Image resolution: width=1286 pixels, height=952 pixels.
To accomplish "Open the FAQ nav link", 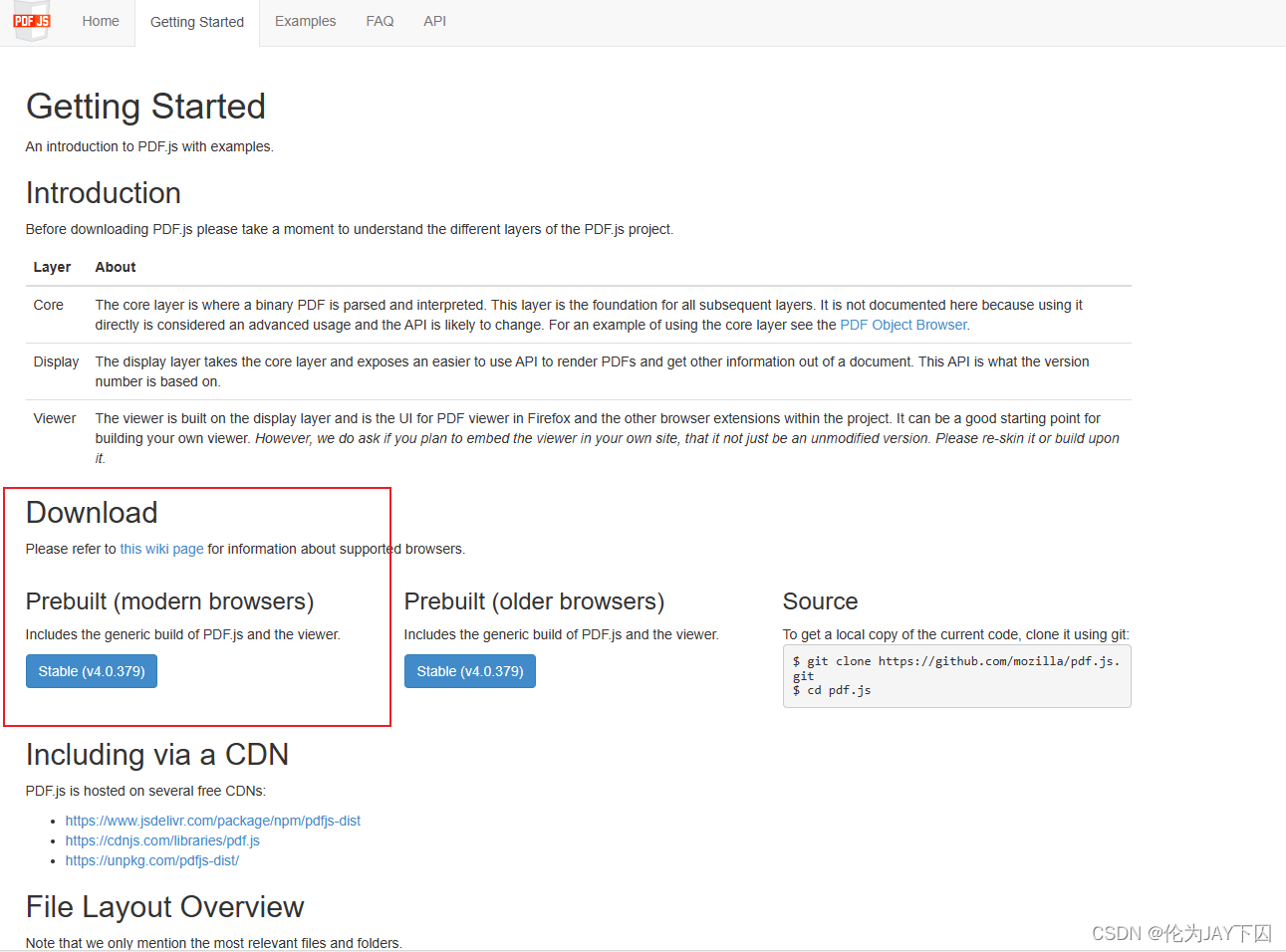I will [x=380, y=21].
